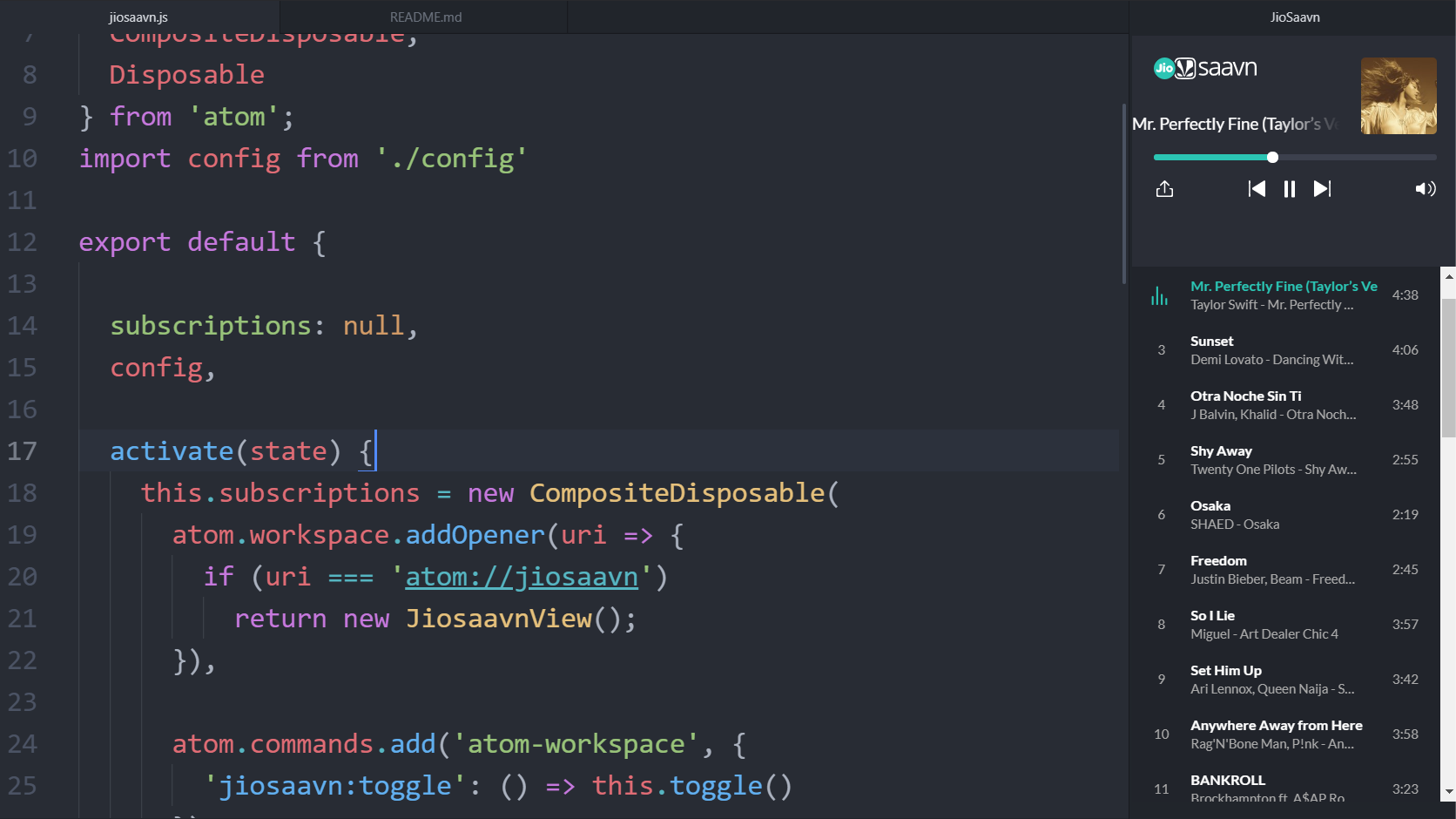Play Anywhere Away from Here track

1286,734
